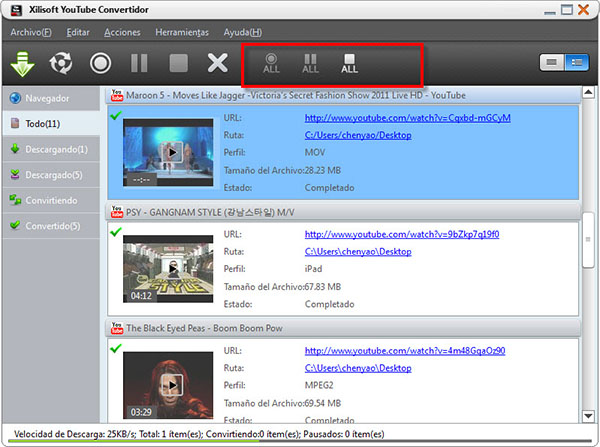Click the large stop toolbar button
The height and width of the screenshot is (447, 600).
coord(179,63)
